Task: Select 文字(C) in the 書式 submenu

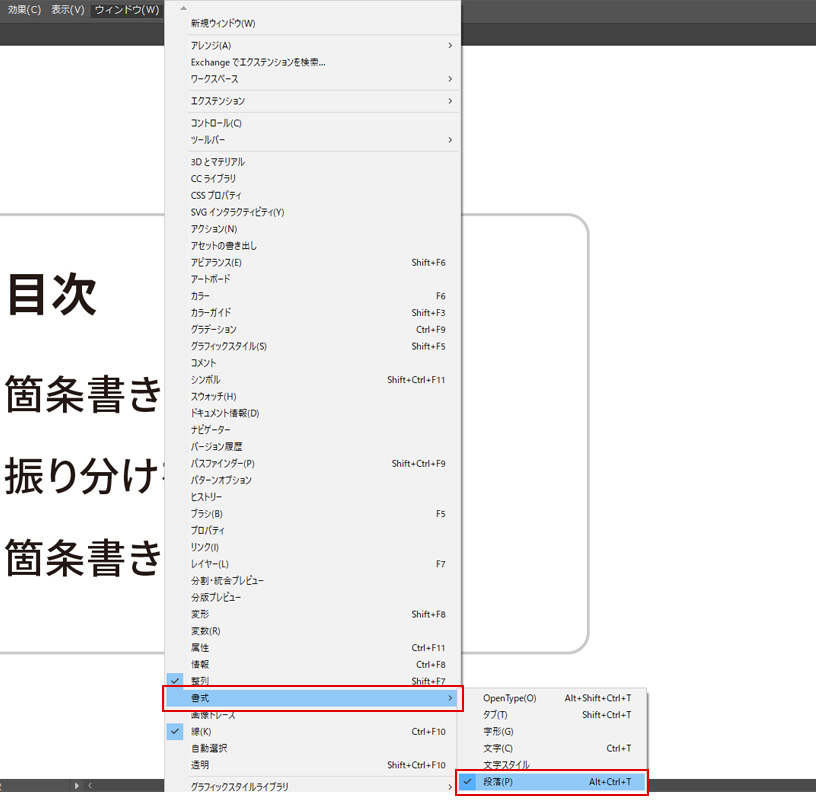Action: coord(552,748)
